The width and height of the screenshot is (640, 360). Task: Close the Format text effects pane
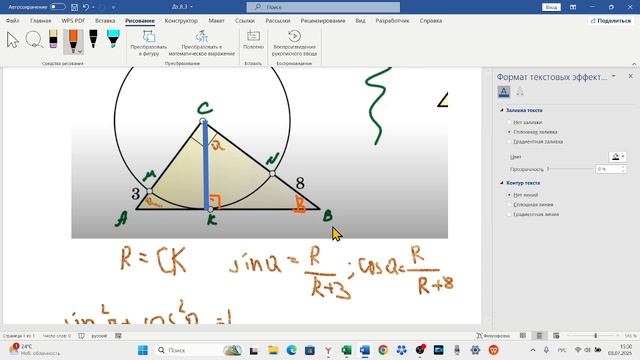pyautogui.click(x=631, y=76)
